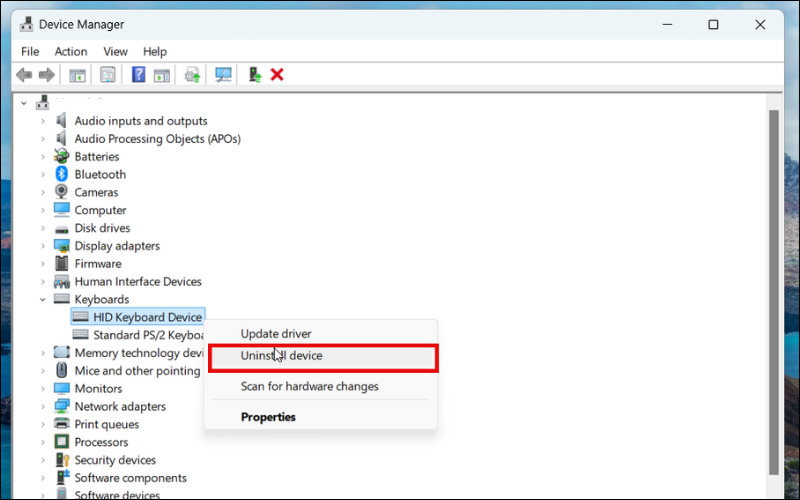The height and width of the screenshot is (500, 800).
Task: Click the show/hide console tree icon
Action: click(x=78, y=75)
